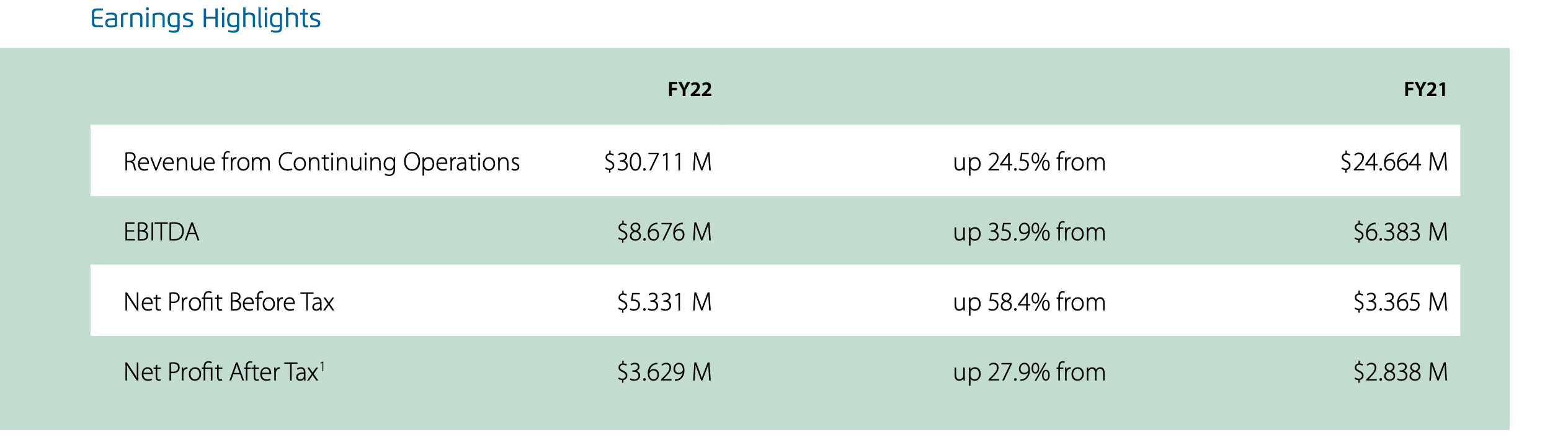Select the FY21 column header
Viewport: 1568px width, 445px height.
tap(1425, 90)
